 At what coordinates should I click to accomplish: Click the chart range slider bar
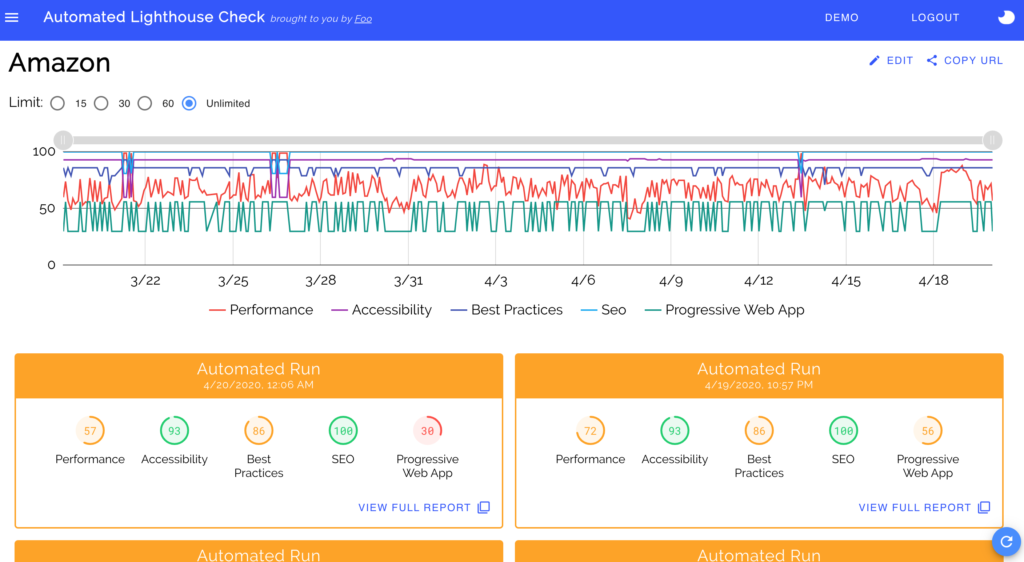click(x=528, y=140)
